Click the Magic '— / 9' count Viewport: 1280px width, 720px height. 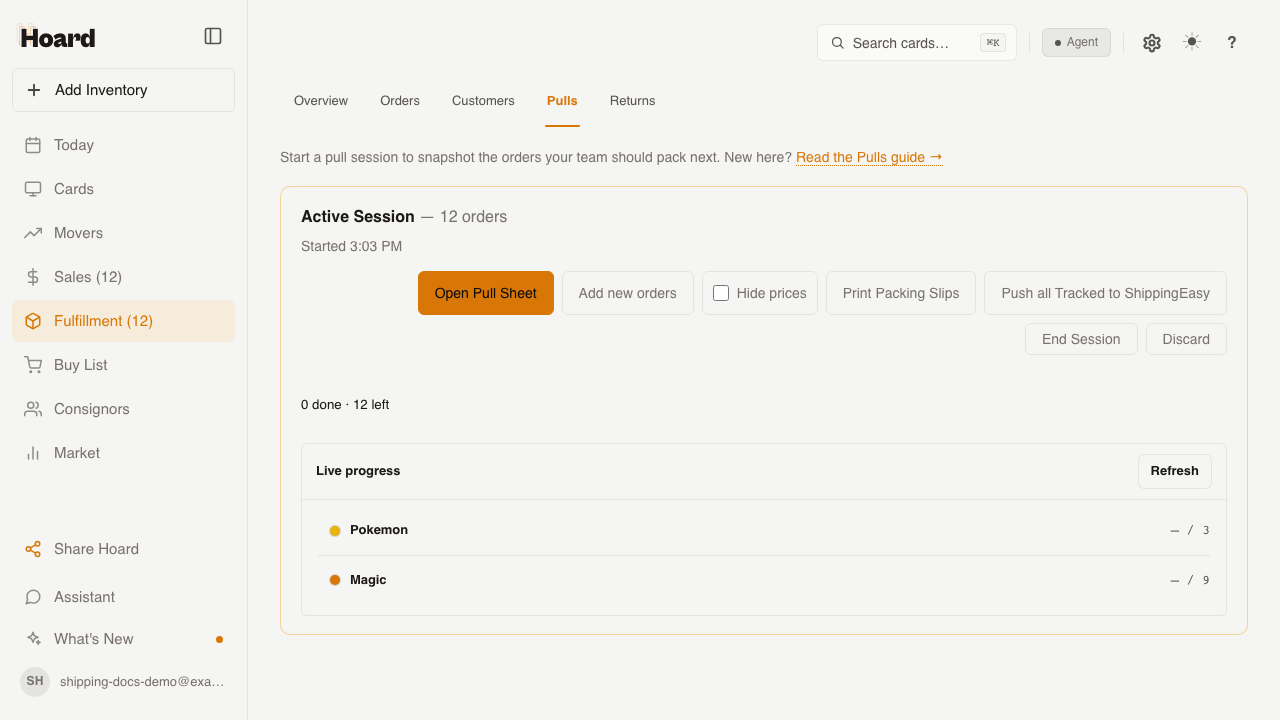click(x=1190, y=580)
